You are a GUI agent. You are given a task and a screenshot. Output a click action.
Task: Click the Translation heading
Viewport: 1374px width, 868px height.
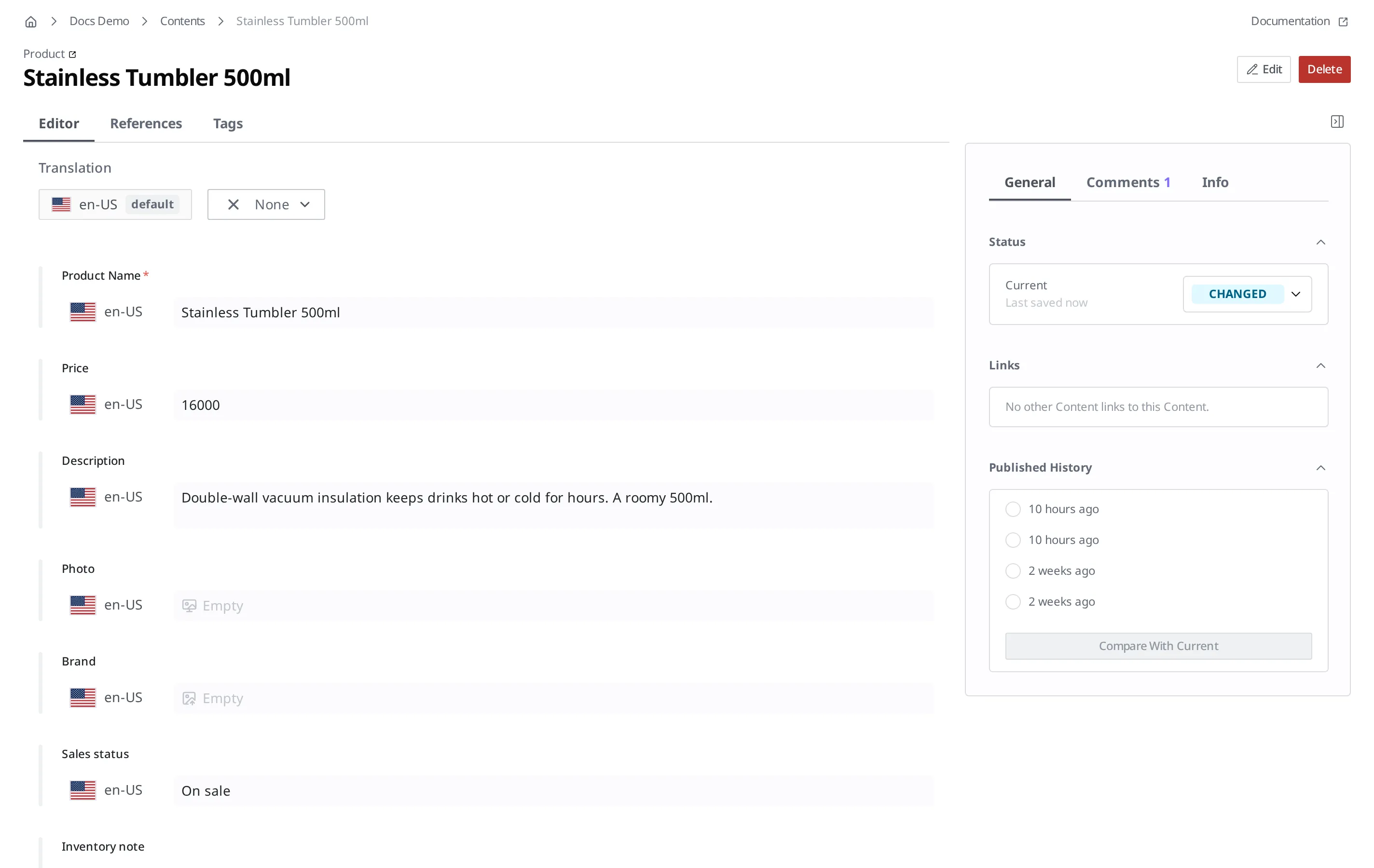tap(75, 168)
